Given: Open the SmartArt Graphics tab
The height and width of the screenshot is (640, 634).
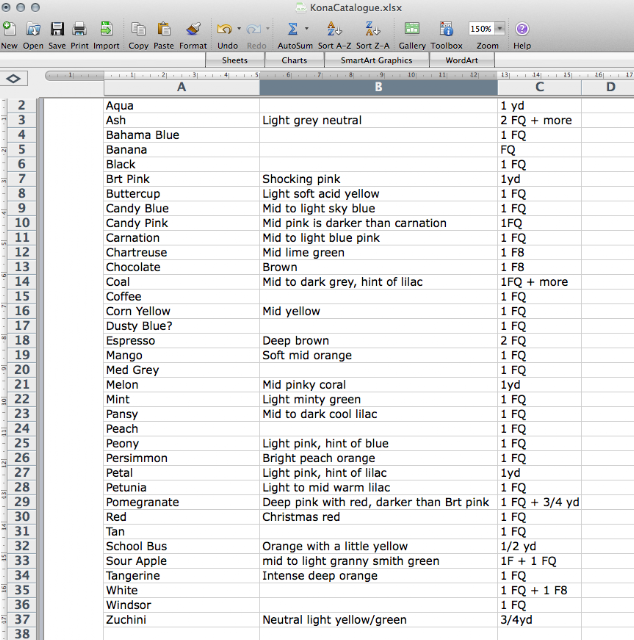Looking at the screenshot, I should point(376,60).
